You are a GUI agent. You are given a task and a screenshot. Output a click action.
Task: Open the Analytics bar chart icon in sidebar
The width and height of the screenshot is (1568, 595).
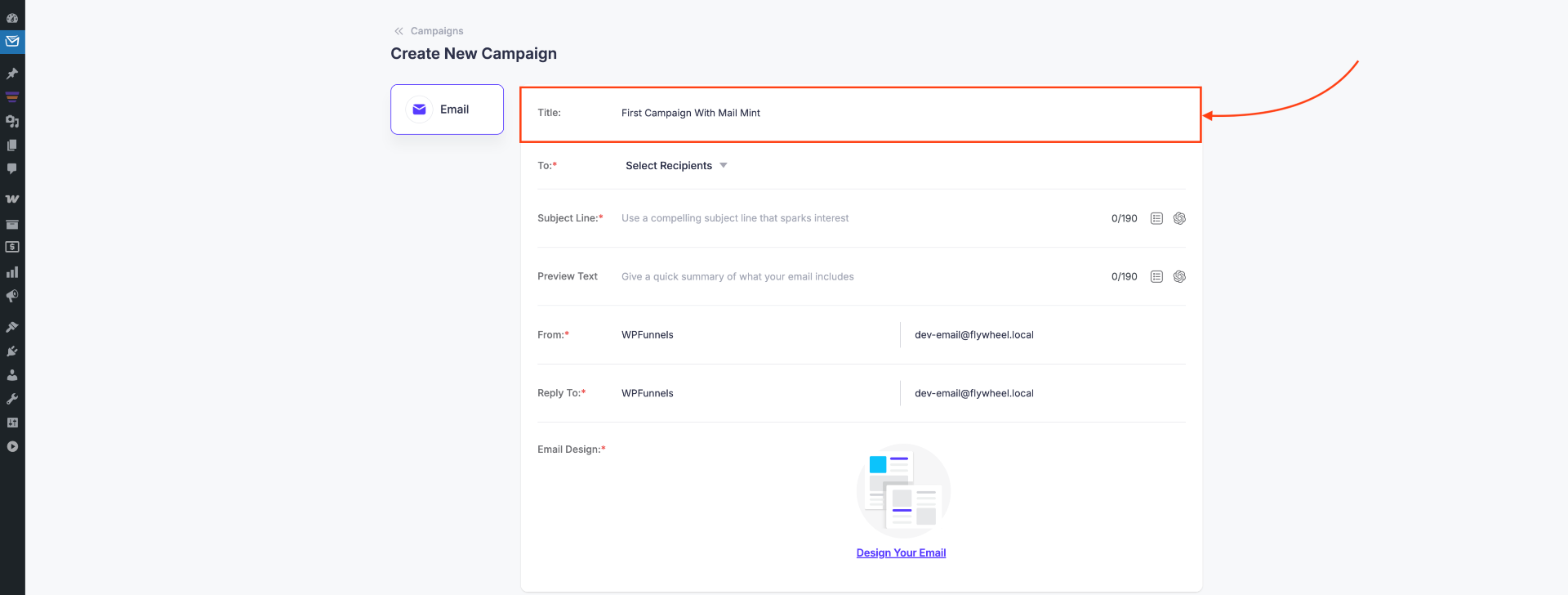pos(12,271)
